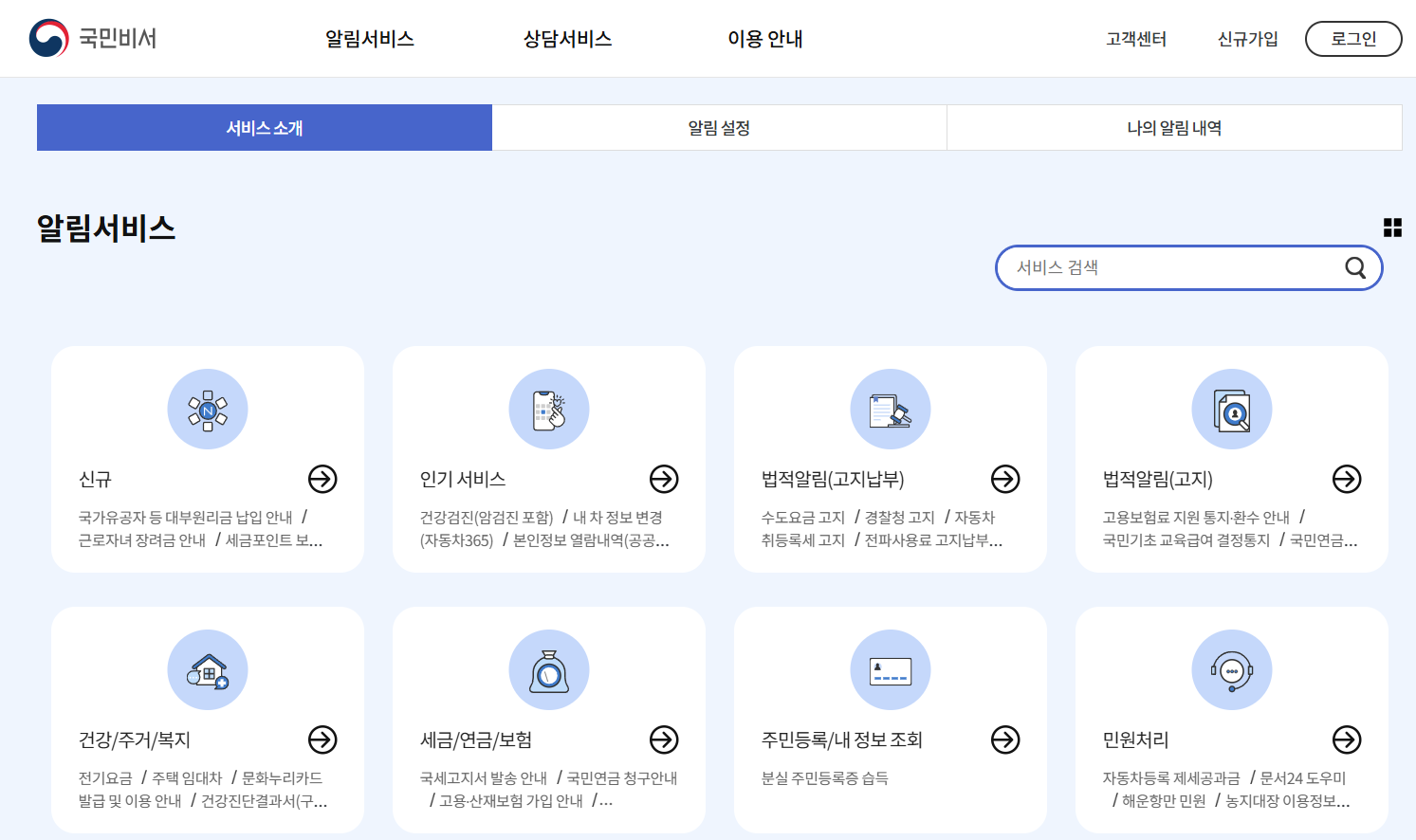
Task: Click the 민원처리 headset icon
Action: pos(1231,669)
